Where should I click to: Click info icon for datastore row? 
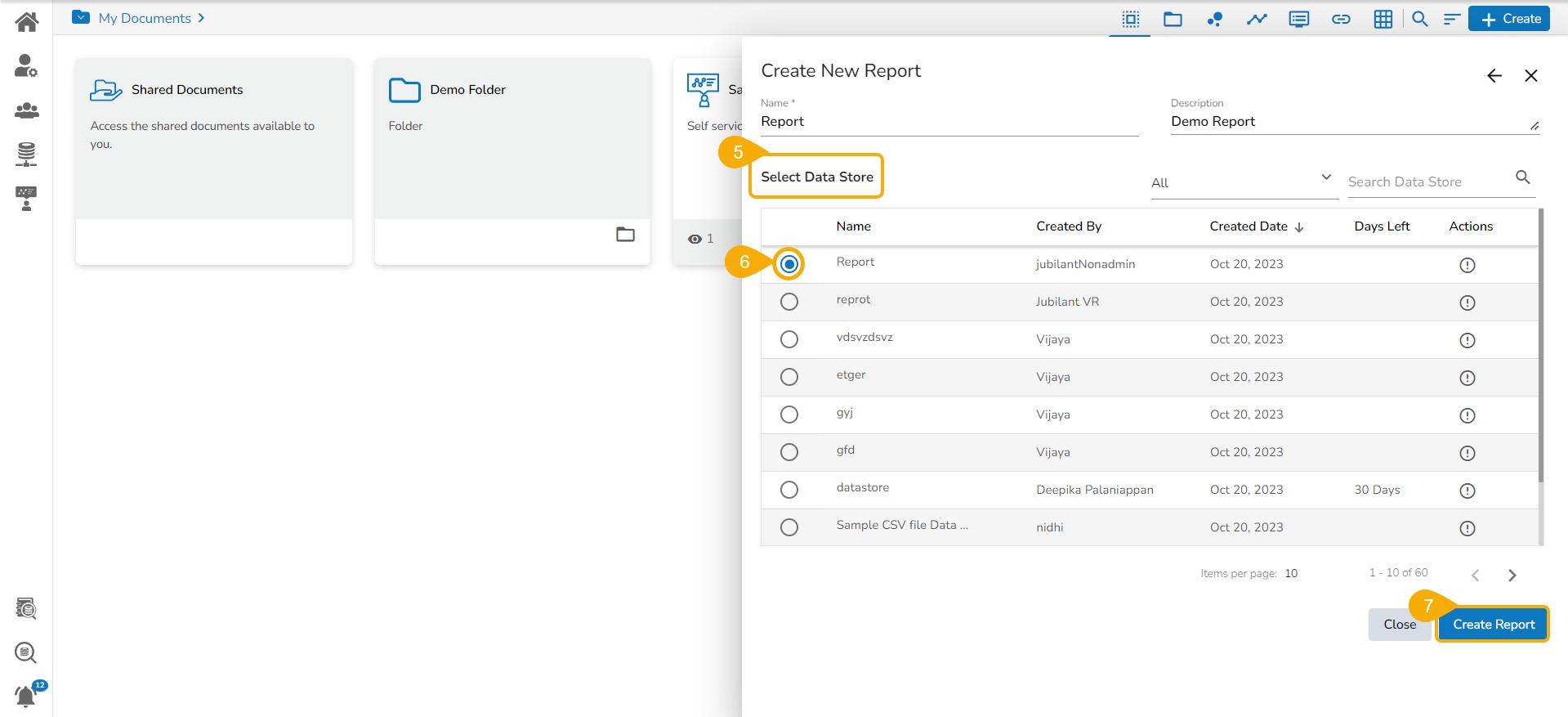point(1467,491)
